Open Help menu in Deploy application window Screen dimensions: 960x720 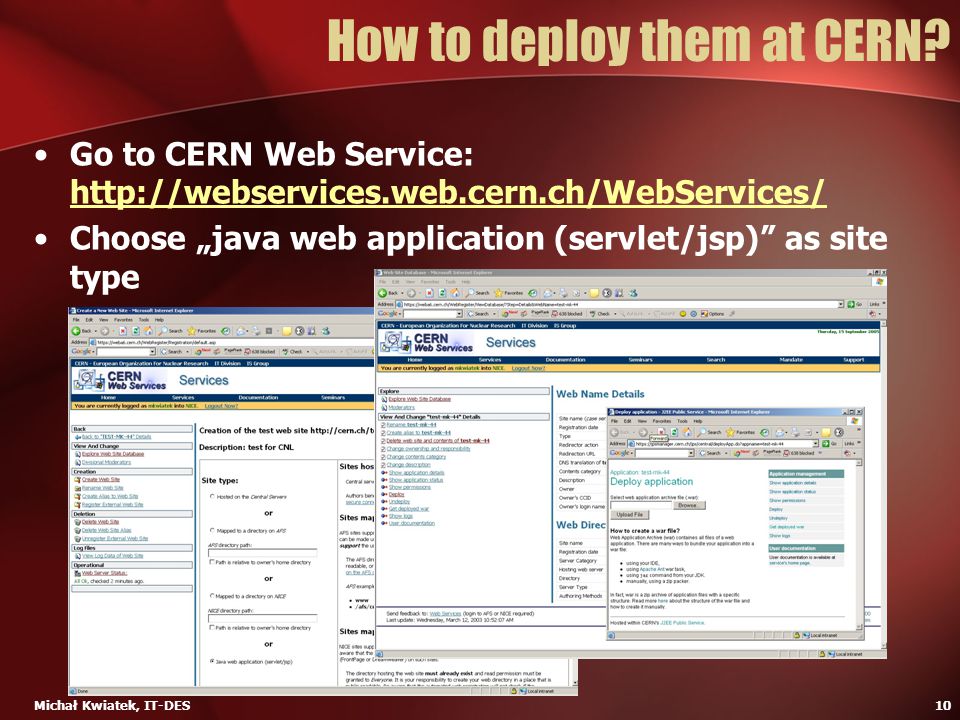click(x=697, y=421)
